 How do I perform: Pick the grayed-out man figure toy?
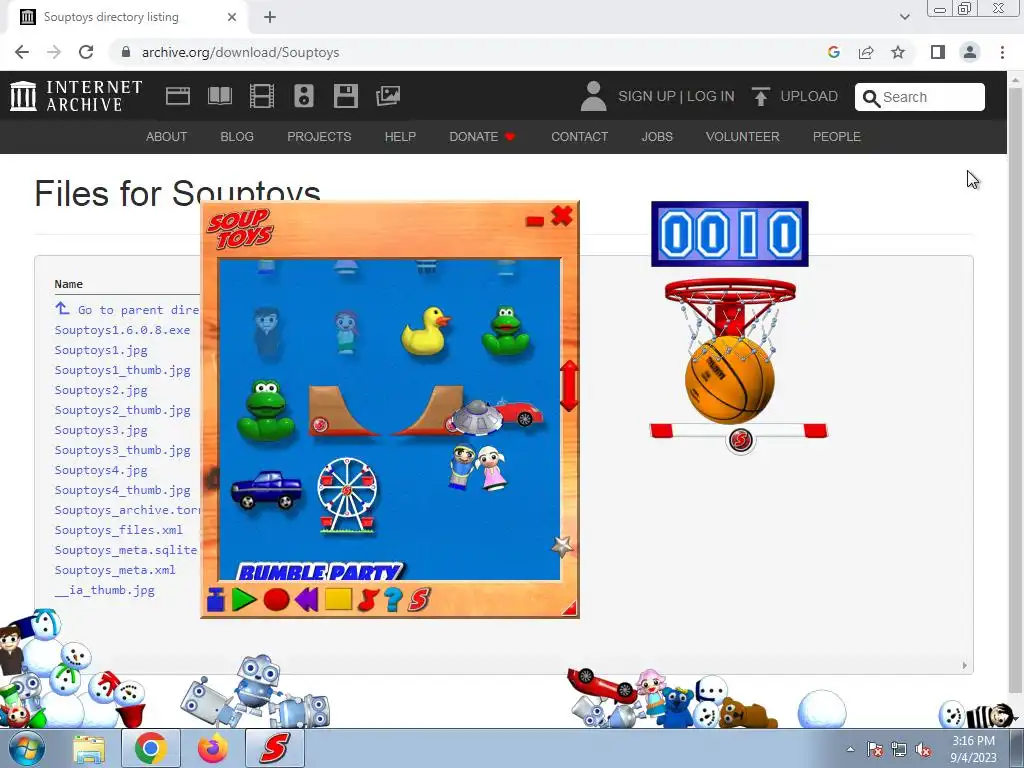(x=267, y=333)
